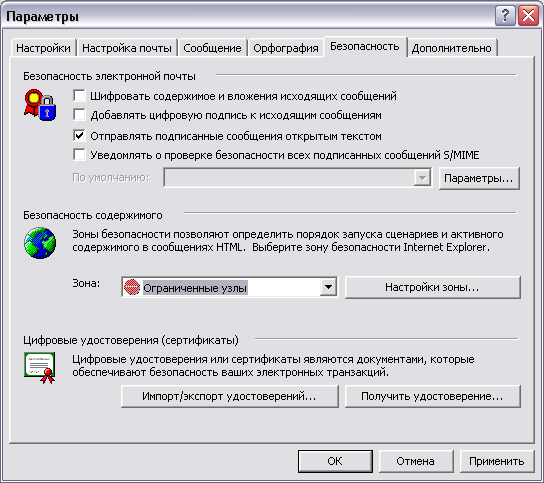Click the globe content security icon

point(40,243)
